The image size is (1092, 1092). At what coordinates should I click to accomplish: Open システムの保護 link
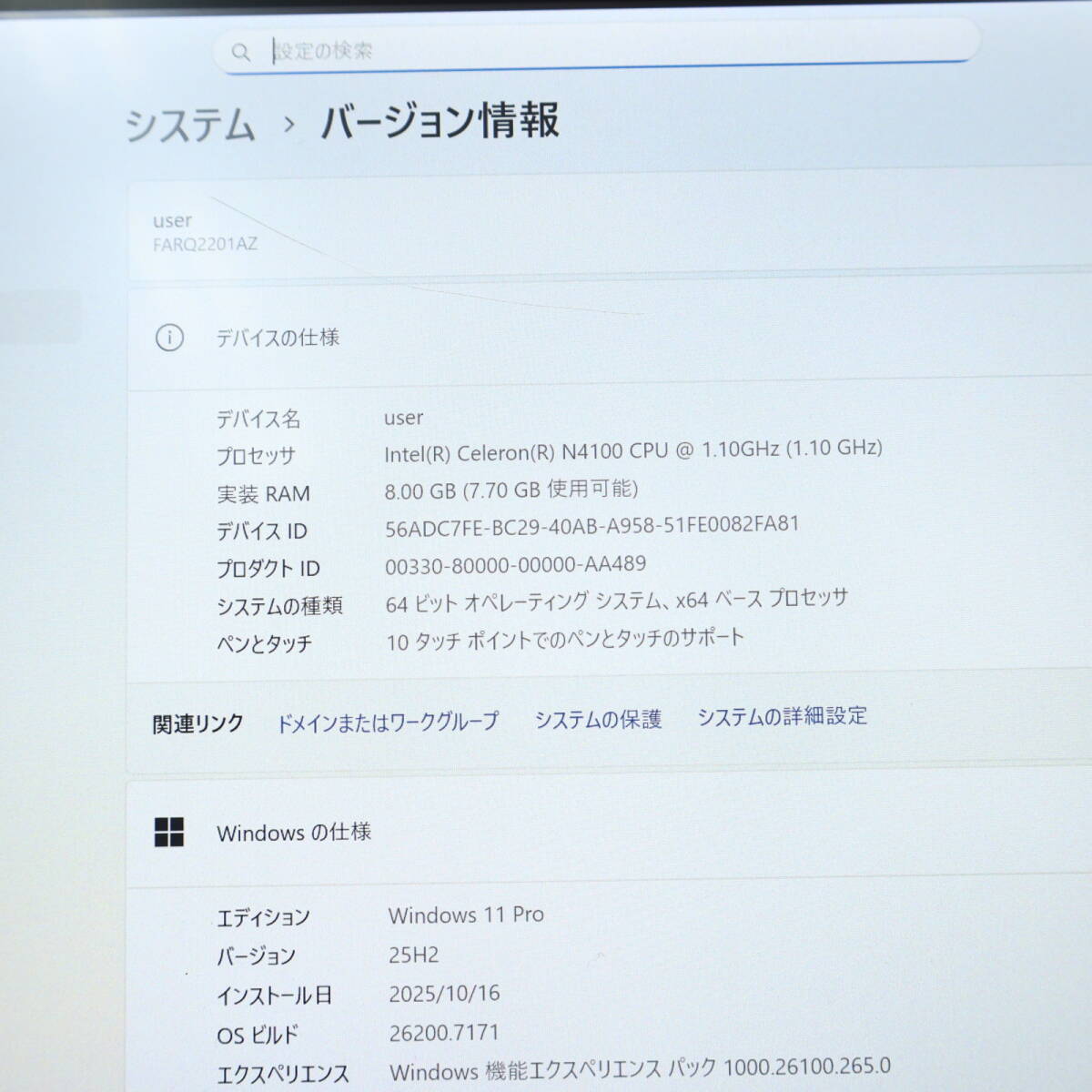tap(598, 719)
